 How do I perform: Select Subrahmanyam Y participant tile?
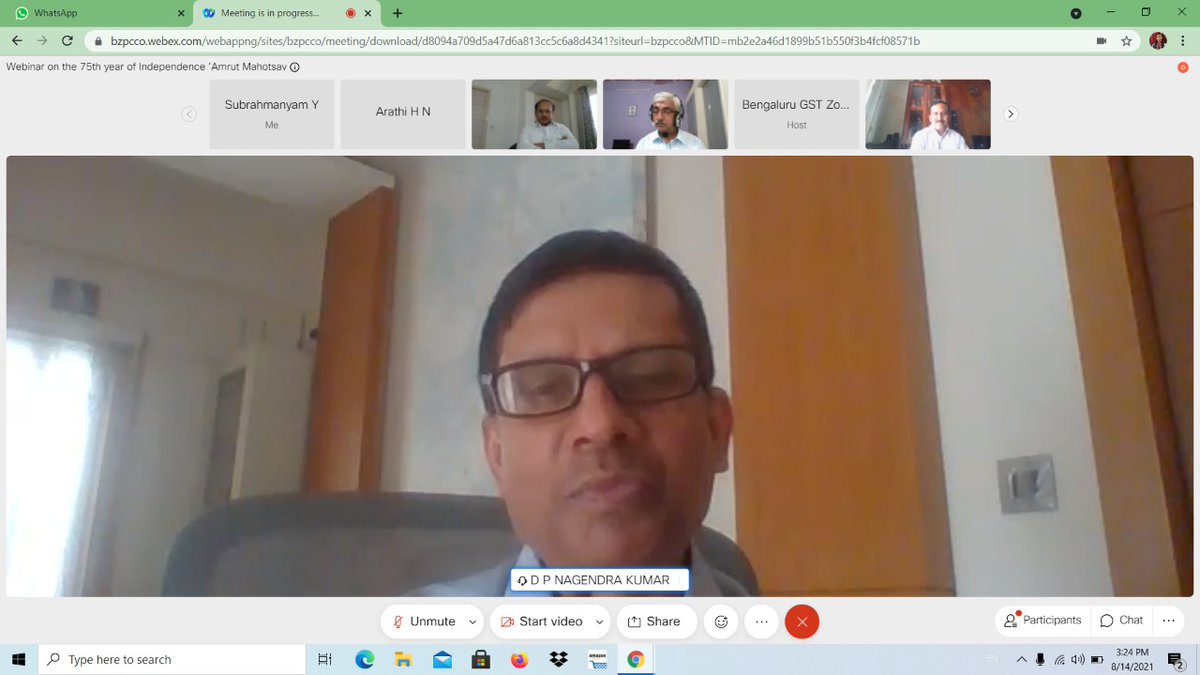pos(272,114)
